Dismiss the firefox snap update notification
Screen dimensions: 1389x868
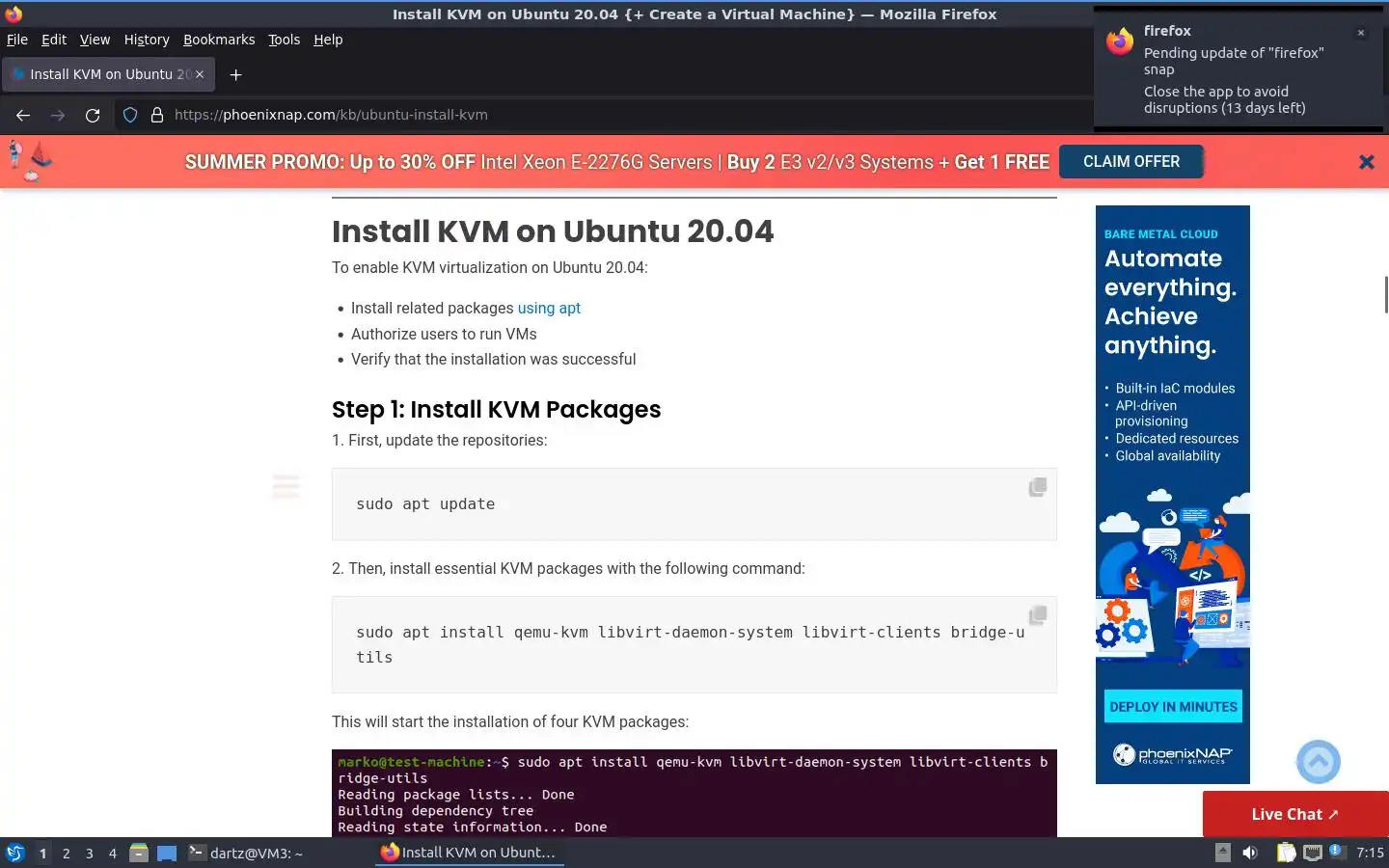pyautogui.click(x=1361, y=33)
